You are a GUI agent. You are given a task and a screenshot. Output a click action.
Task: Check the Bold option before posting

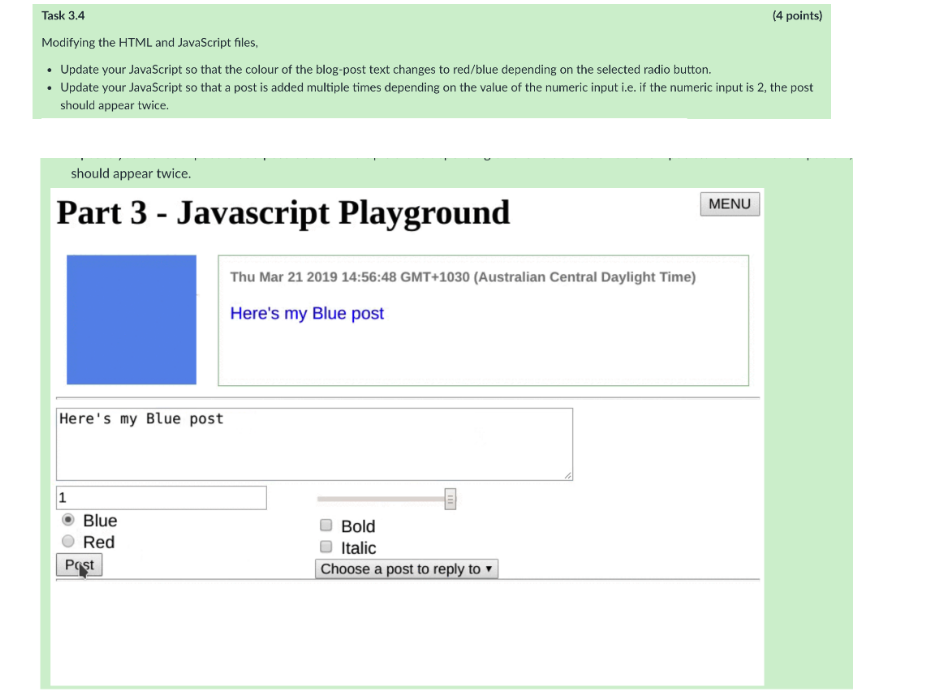[x=325, y=524]
